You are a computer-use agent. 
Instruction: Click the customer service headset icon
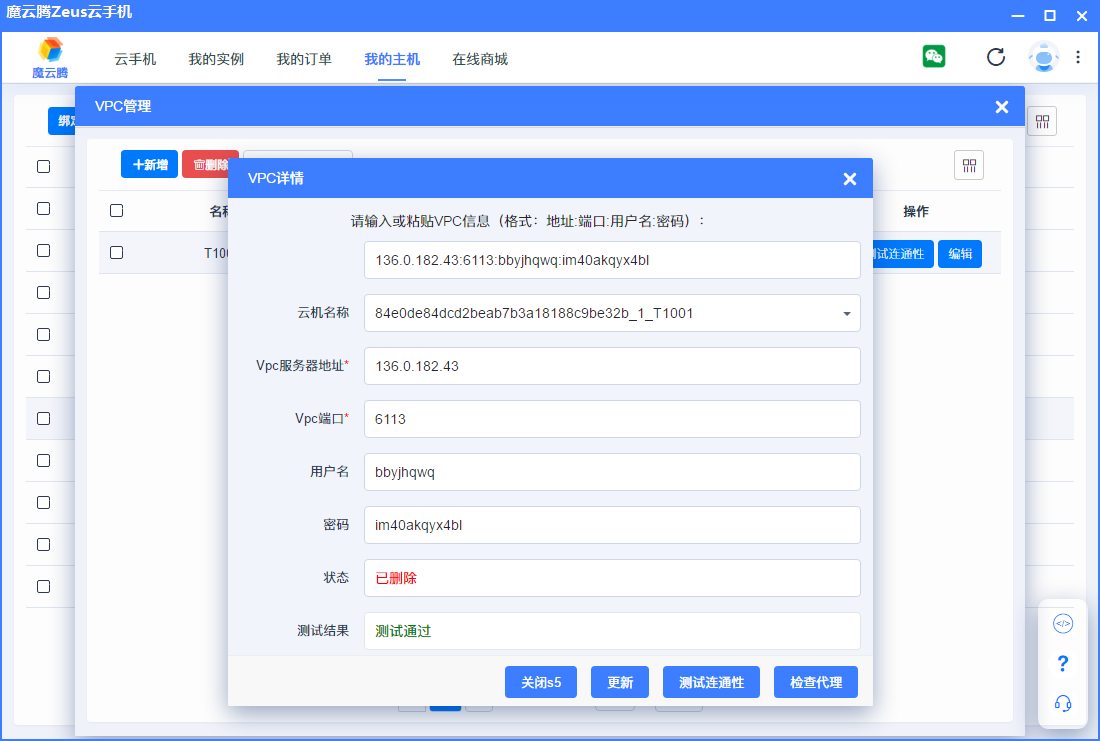coord(1063,704)
